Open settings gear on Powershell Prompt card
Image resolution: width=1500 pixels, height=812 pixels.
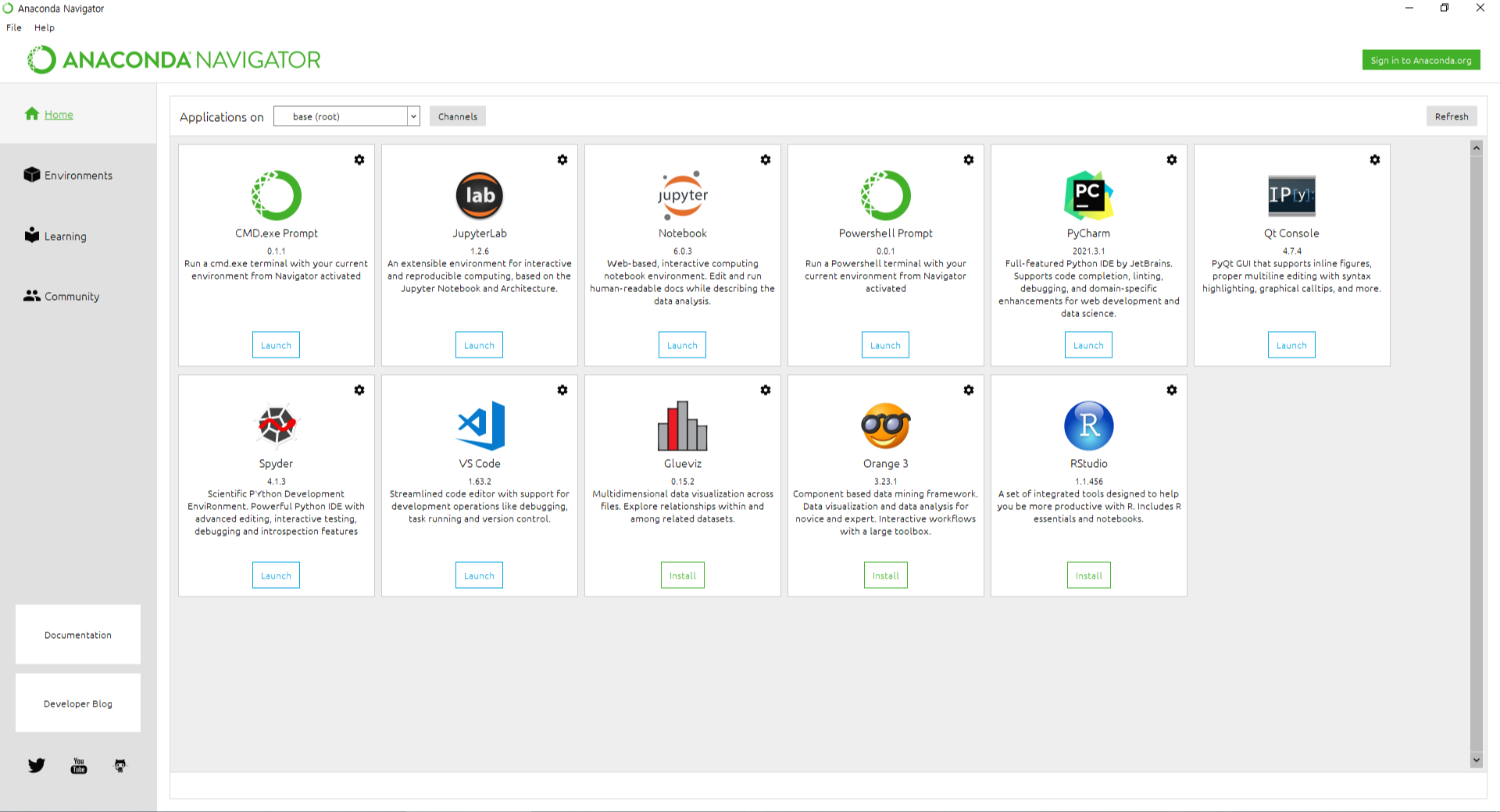969,159
